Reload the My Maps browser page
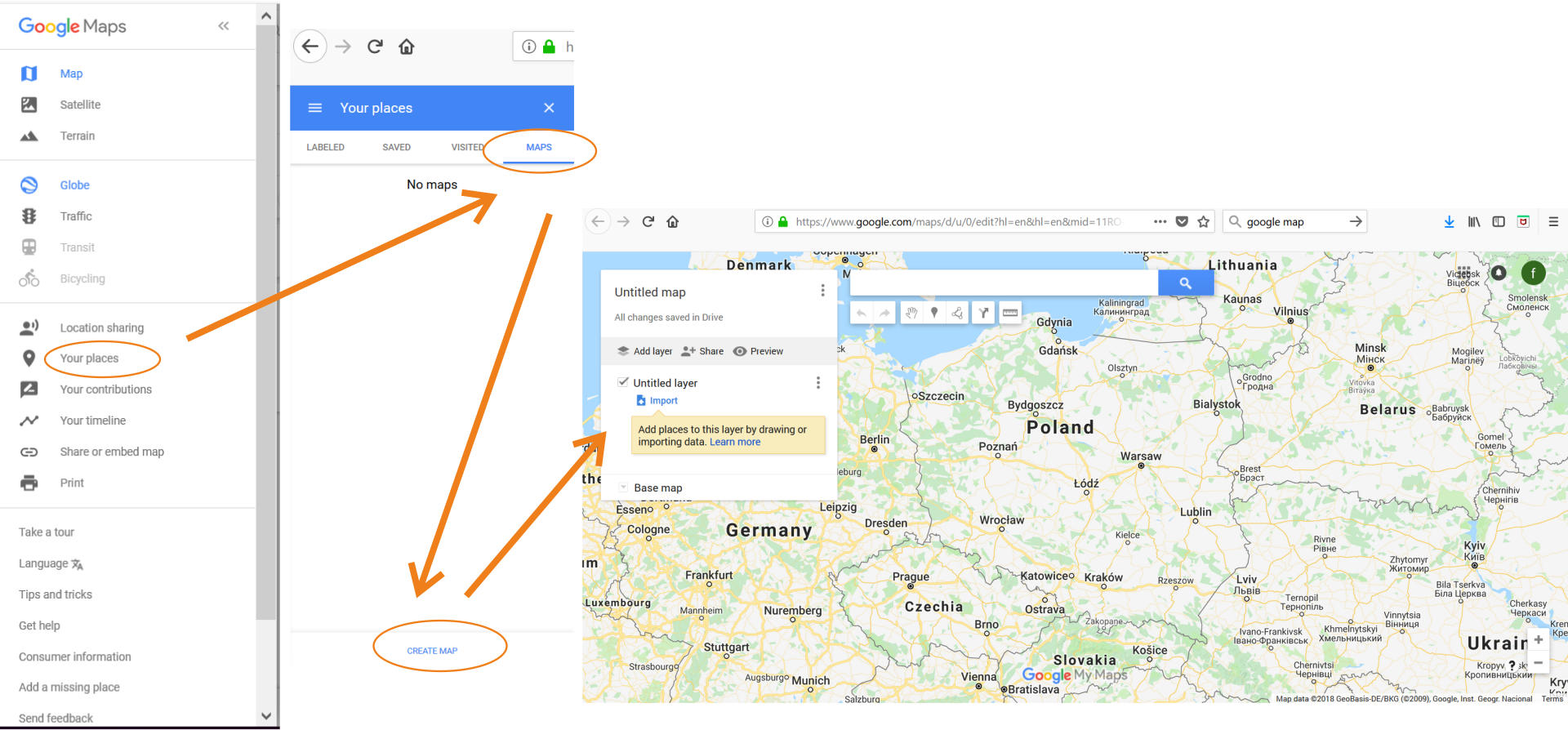This screenshot has height=730, width=1568. pyautogui.click(x=648, y=221)
